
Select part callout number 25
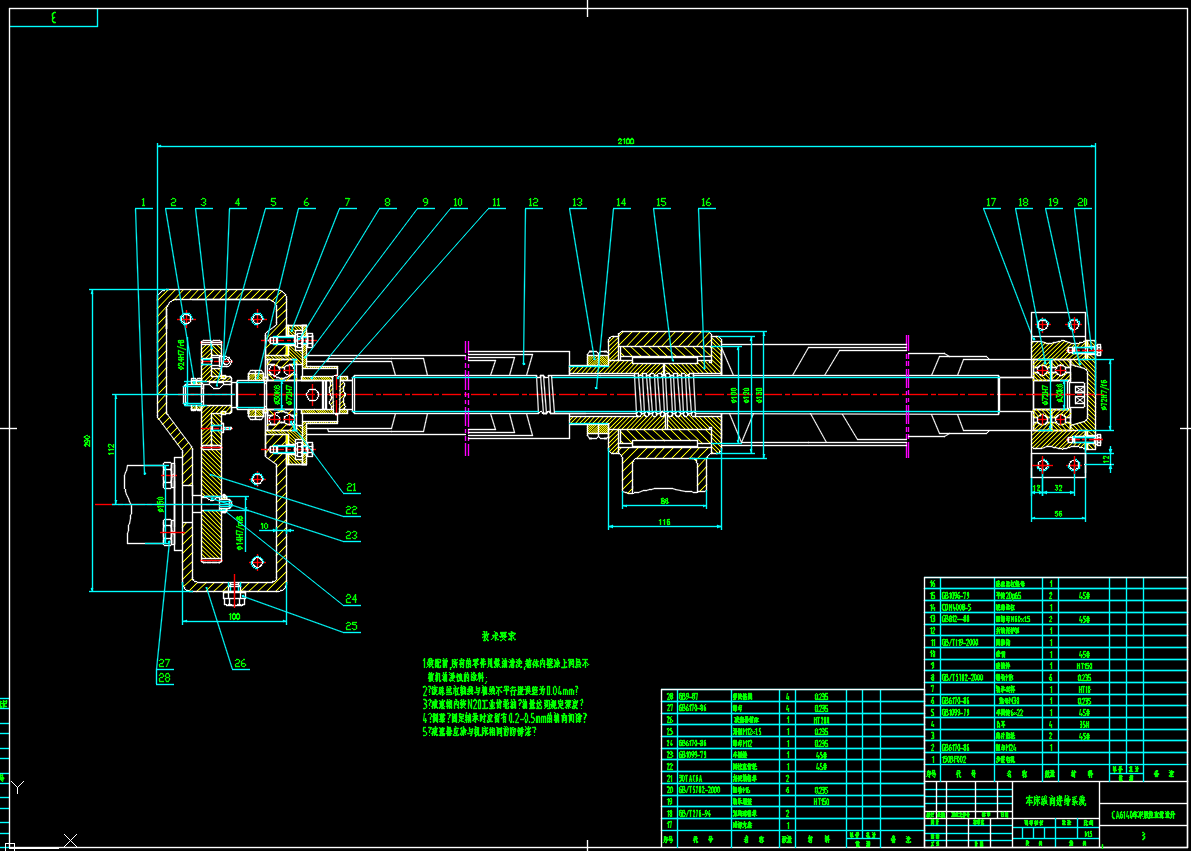(351, 627)
